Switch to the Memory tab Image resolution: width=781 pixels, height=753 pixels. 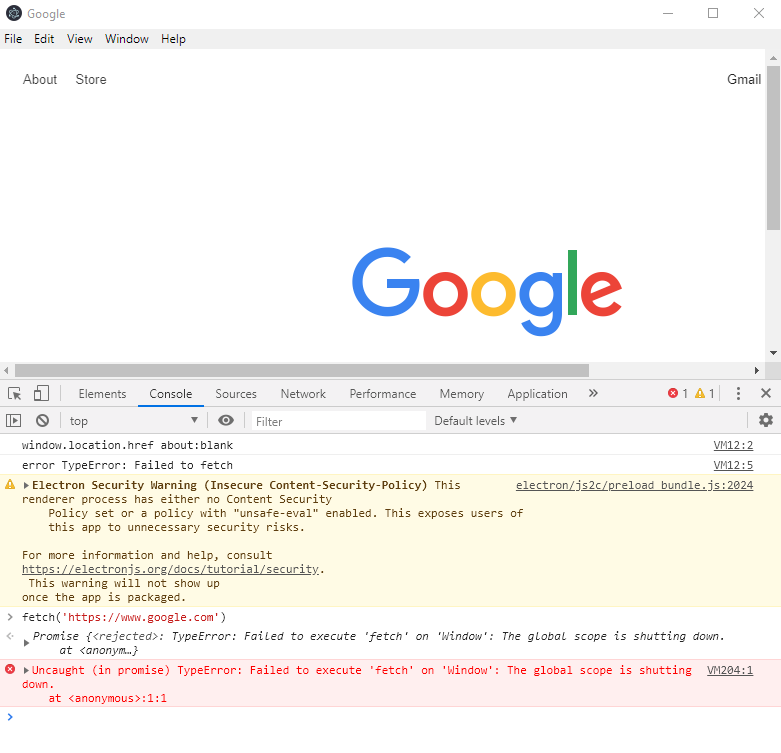(x=462, y=394)
